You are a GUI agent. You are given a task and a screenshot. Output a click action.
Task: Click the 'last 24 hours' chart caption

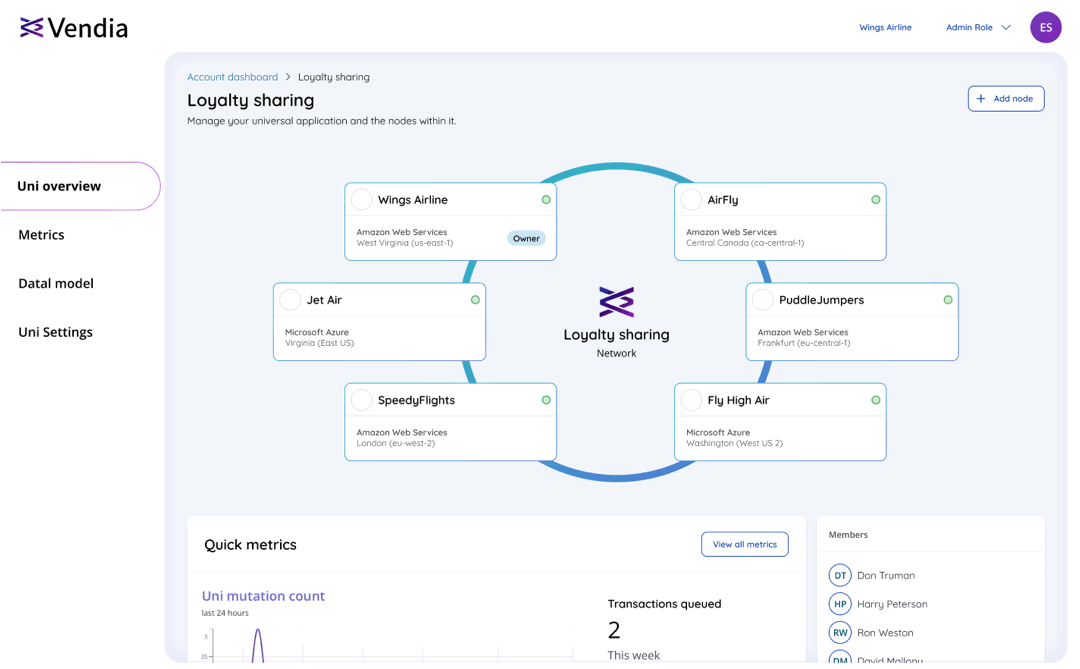(x=225, y=613)
